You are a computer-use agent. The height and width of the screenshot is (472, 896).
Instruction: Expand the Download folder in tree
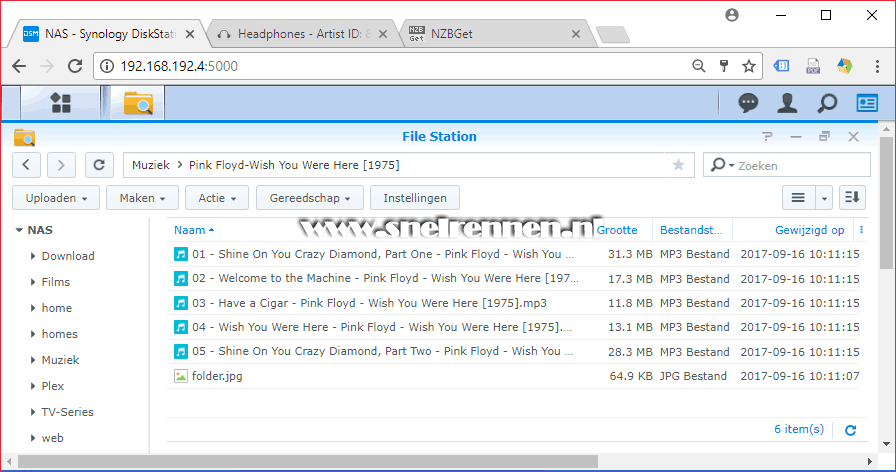[33, 256]
